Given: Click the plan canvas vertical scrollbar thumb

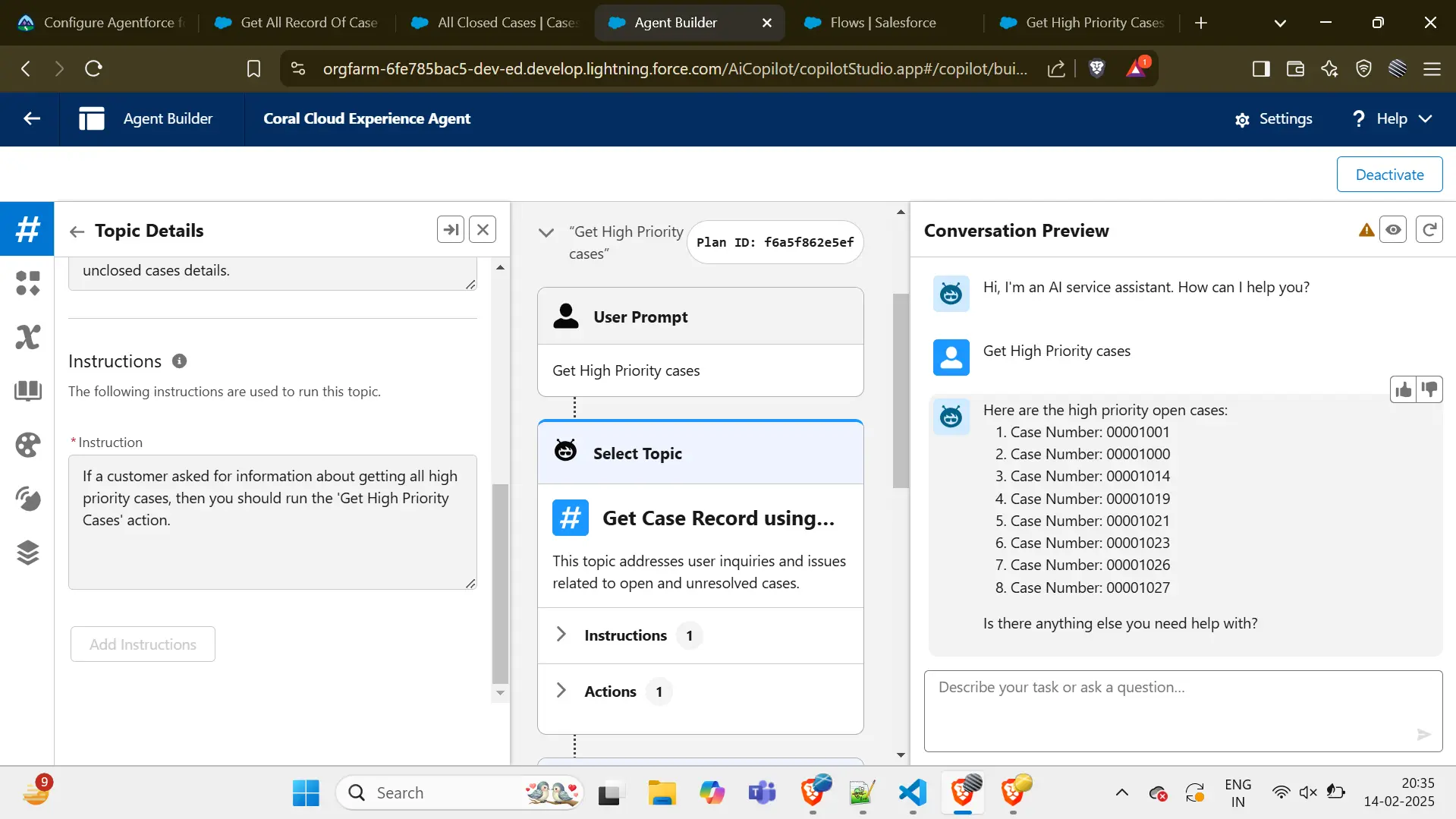Looking at the screenshot, I should pyautogui.click(x=901, y=391).
